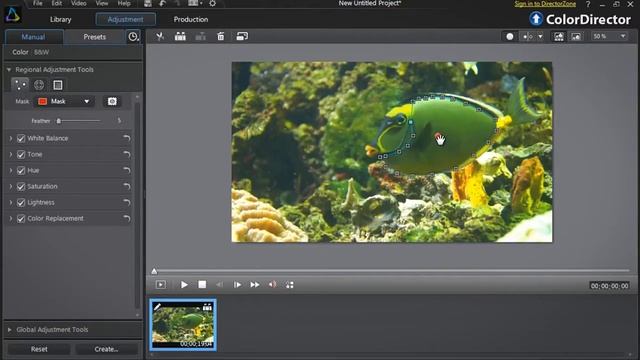640x360 pixels.
Task: Mute the volume speaker icon
Action: pyautogui.click(x=272, y=284)
